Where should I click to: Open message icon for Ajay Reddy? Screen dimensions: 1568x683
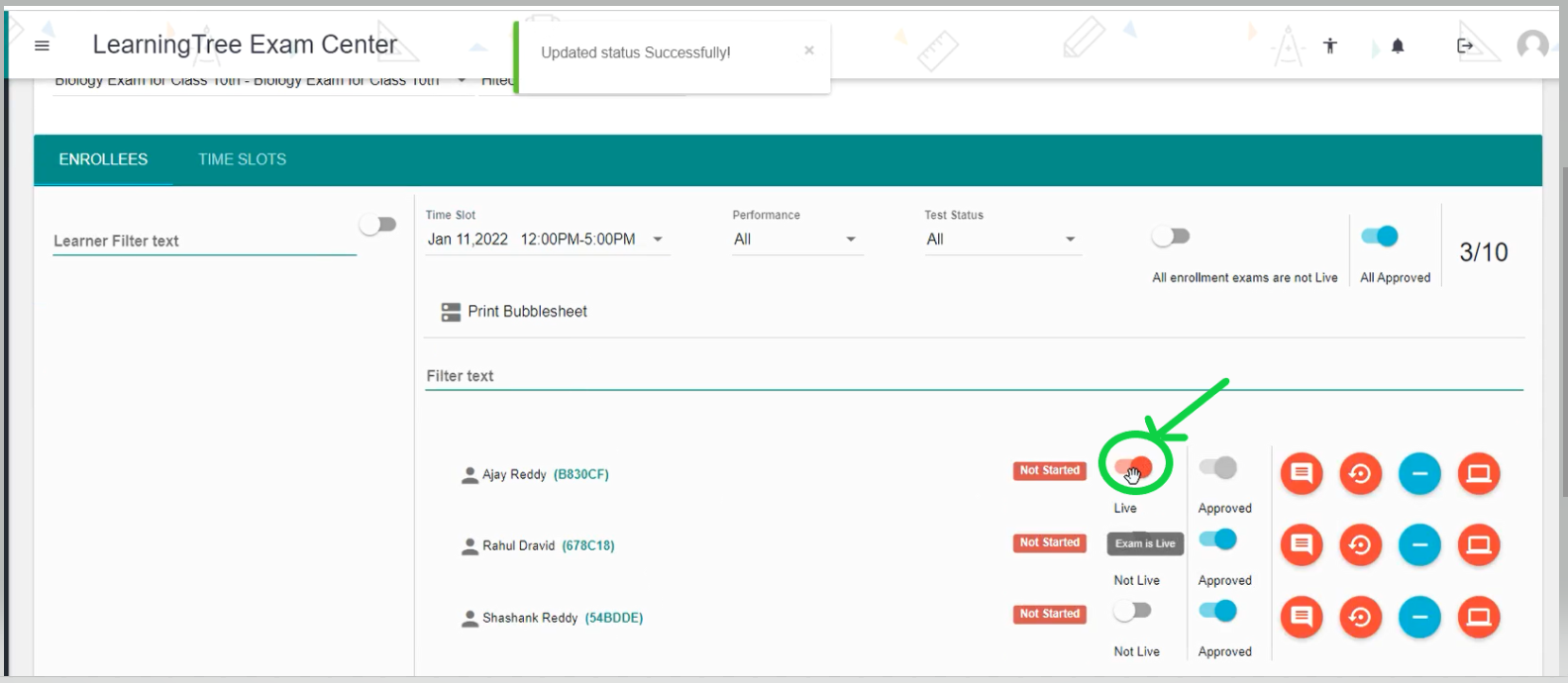coord(1302,474)
